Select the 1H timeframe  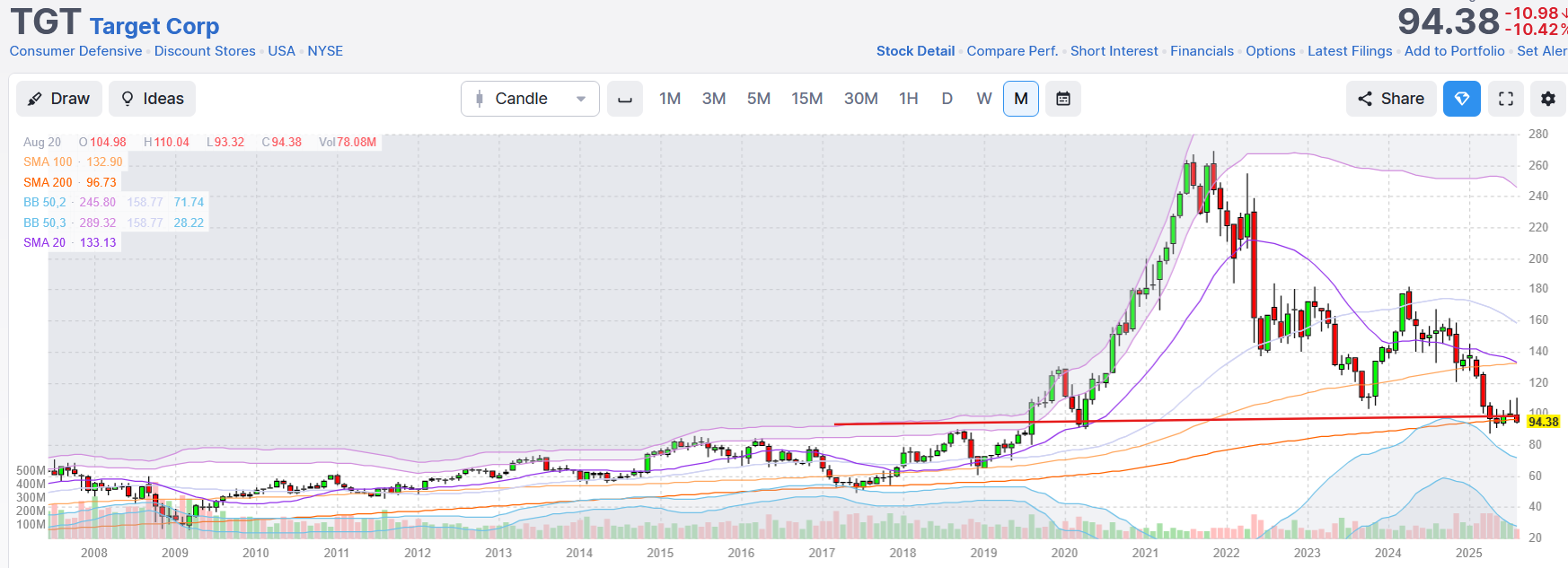(x=909, y=99)
